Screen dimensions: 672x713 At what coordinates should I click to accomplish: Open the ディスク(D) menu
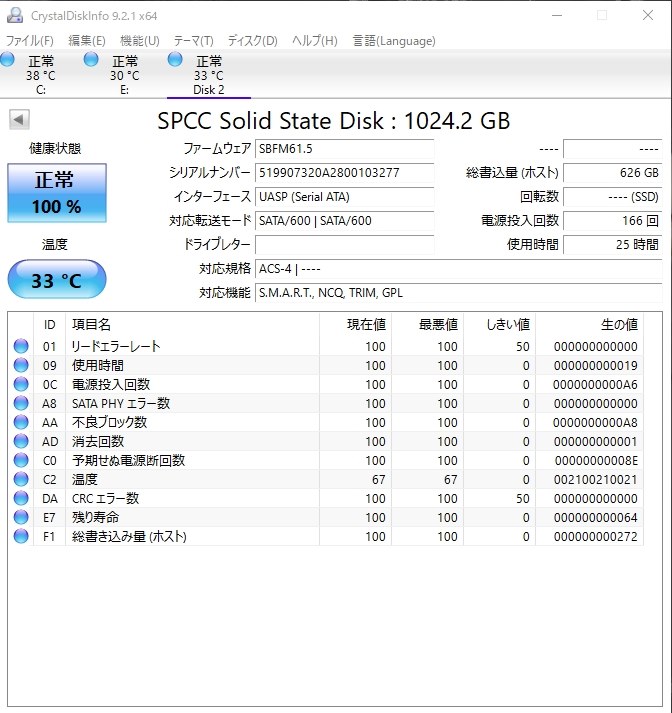point(252,41)
